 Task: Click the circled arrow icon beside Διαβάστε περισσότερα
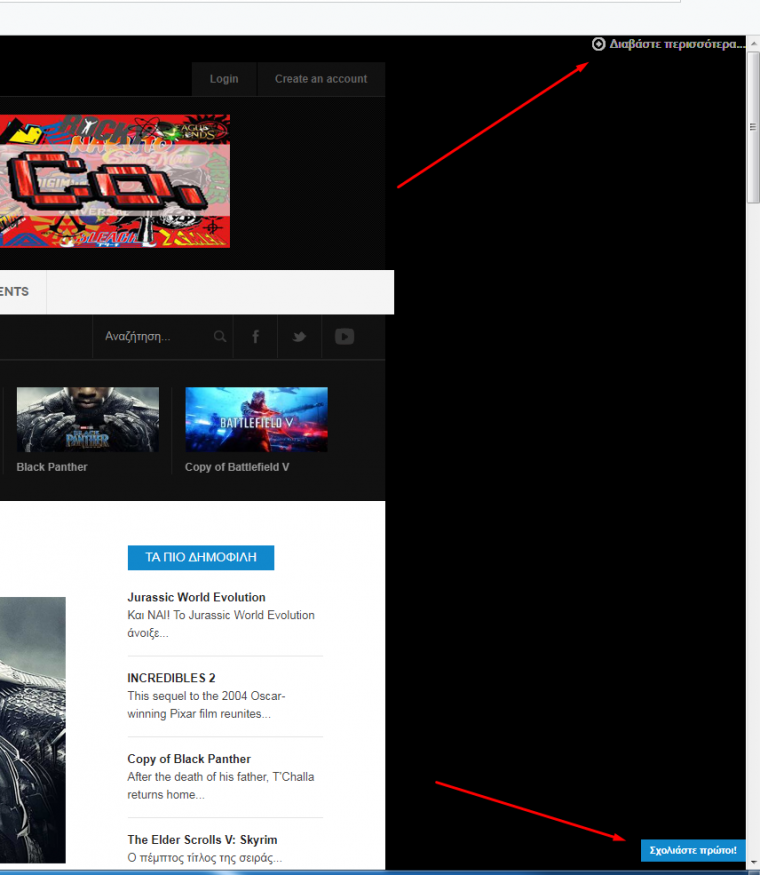click(598, 44)
